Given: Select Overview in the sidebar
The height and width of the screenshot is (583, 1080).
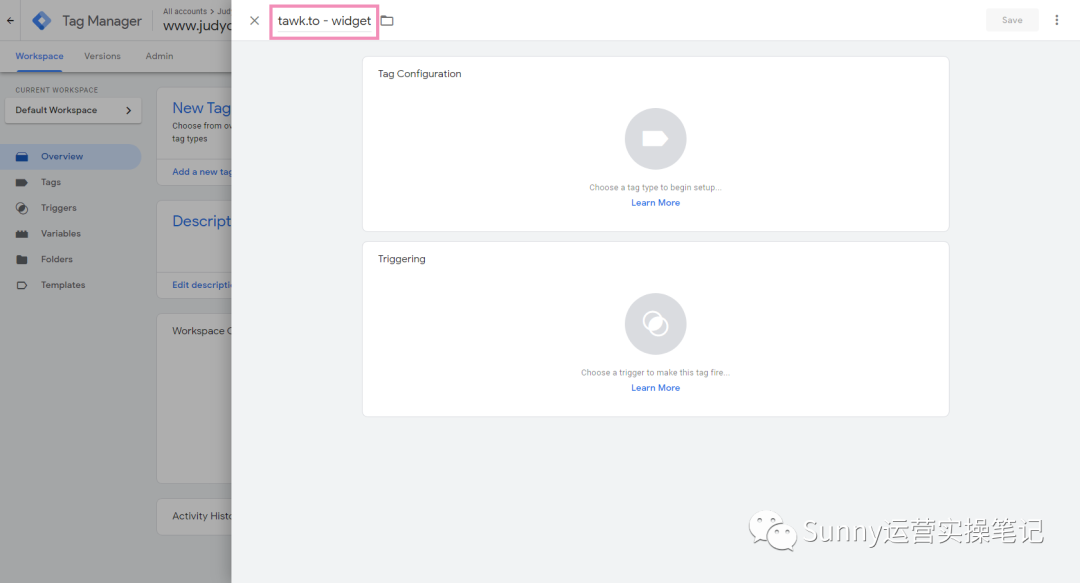Looking at the screenshot, I should pyautogui.click(x=70, y=156).
